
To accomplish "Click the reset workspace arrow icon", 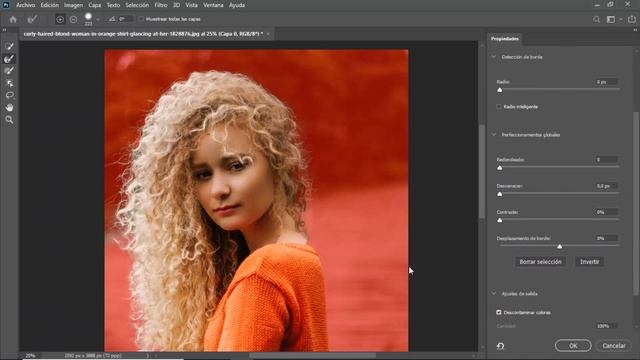I will tap(500, 346).
